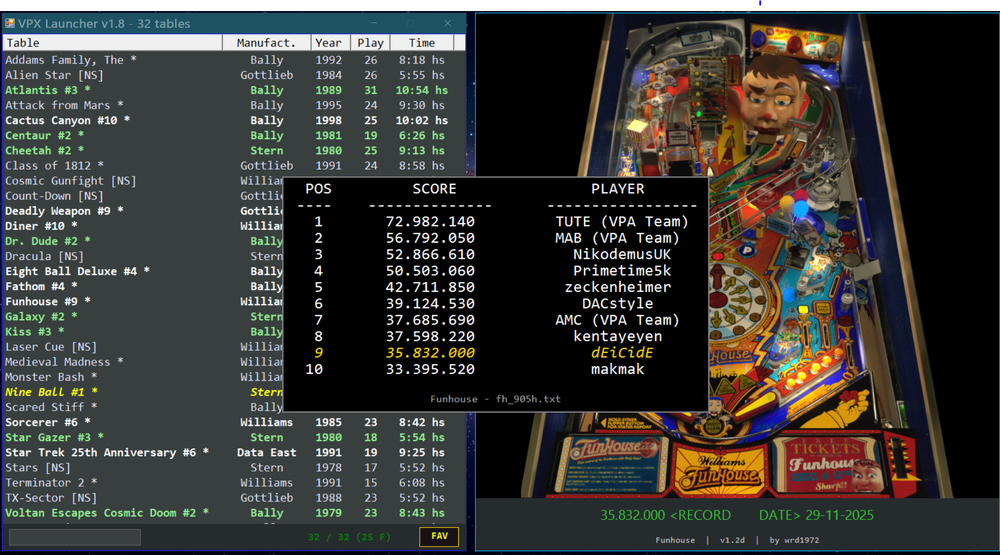1000x555 pixels.
Task: Select Star Trek 25th Anniversary #6 row
Action: pyautogui.click(x=234, y=453)
